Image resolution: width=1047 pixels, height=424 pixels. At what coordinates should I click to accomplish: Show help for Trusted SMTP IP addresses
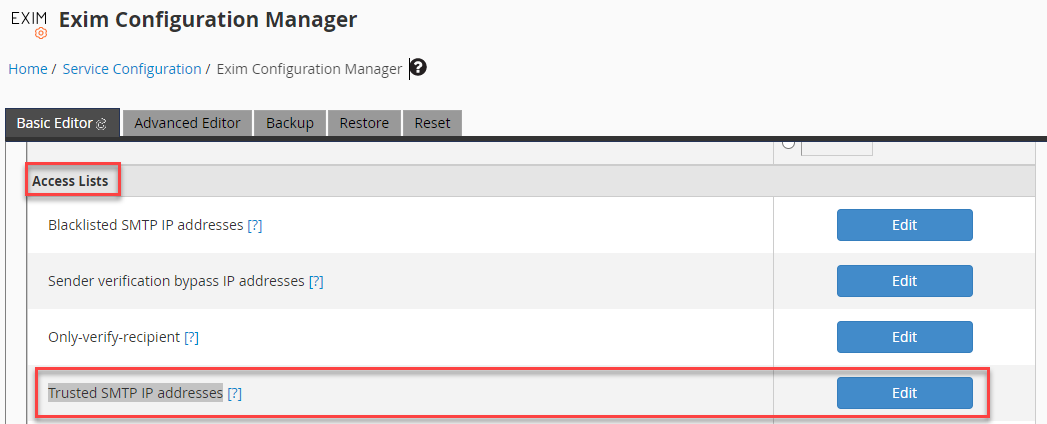coord(235,394)
